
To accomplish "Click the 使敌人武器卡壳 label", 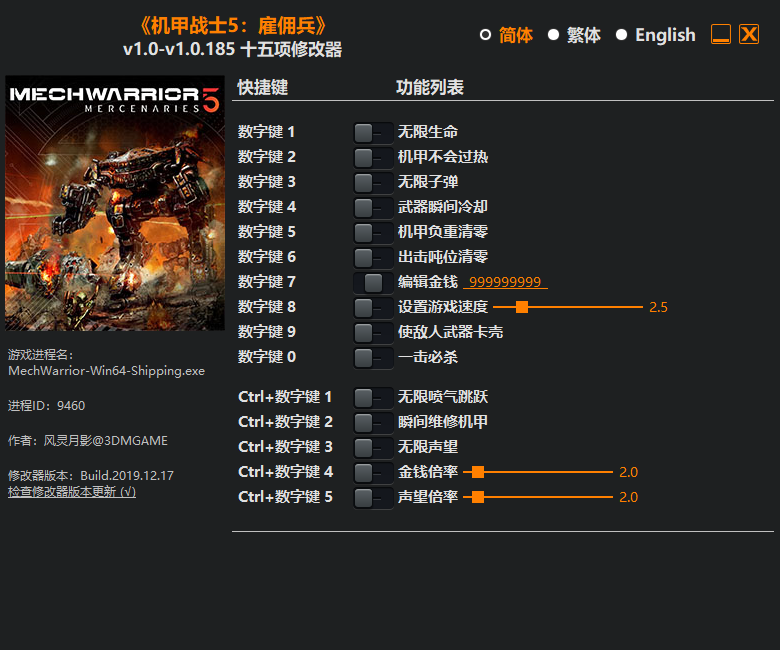I will (x=450, y=332).
